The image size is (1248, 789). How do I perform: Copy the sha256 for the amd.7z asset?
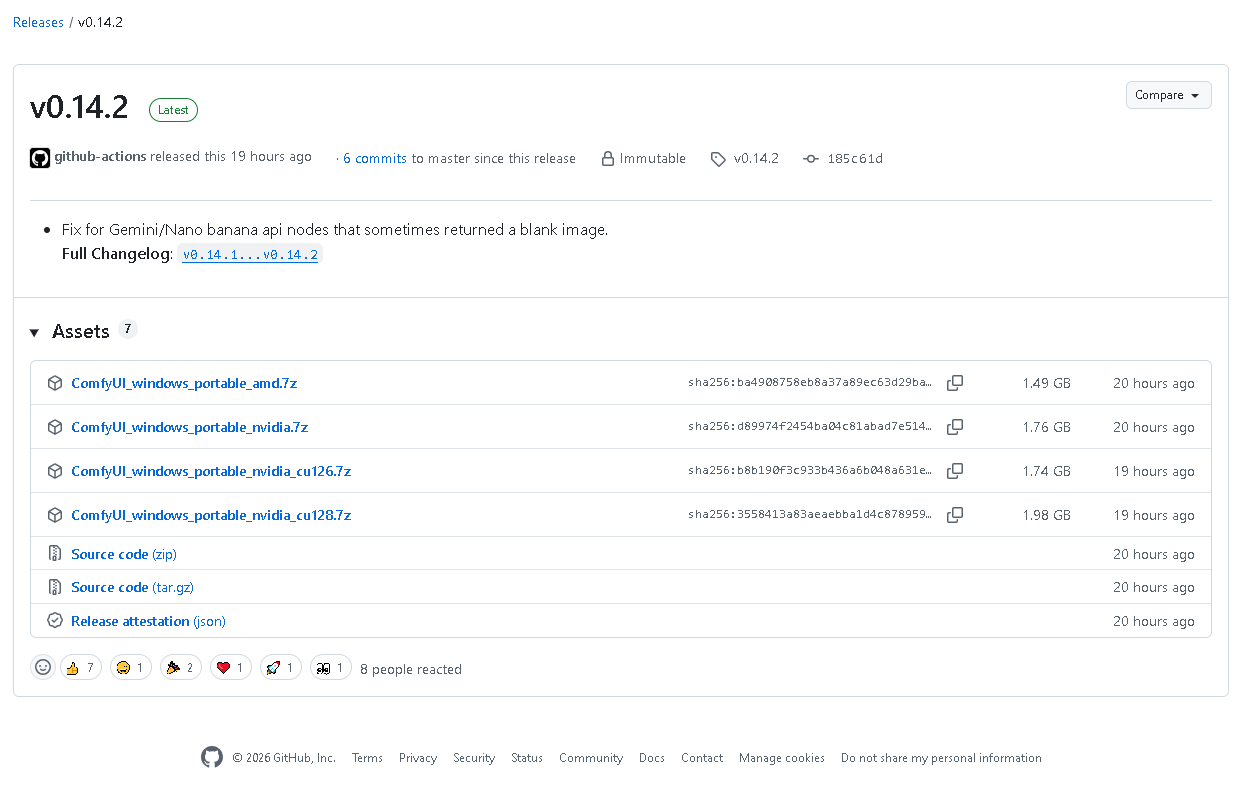[955, 383]
